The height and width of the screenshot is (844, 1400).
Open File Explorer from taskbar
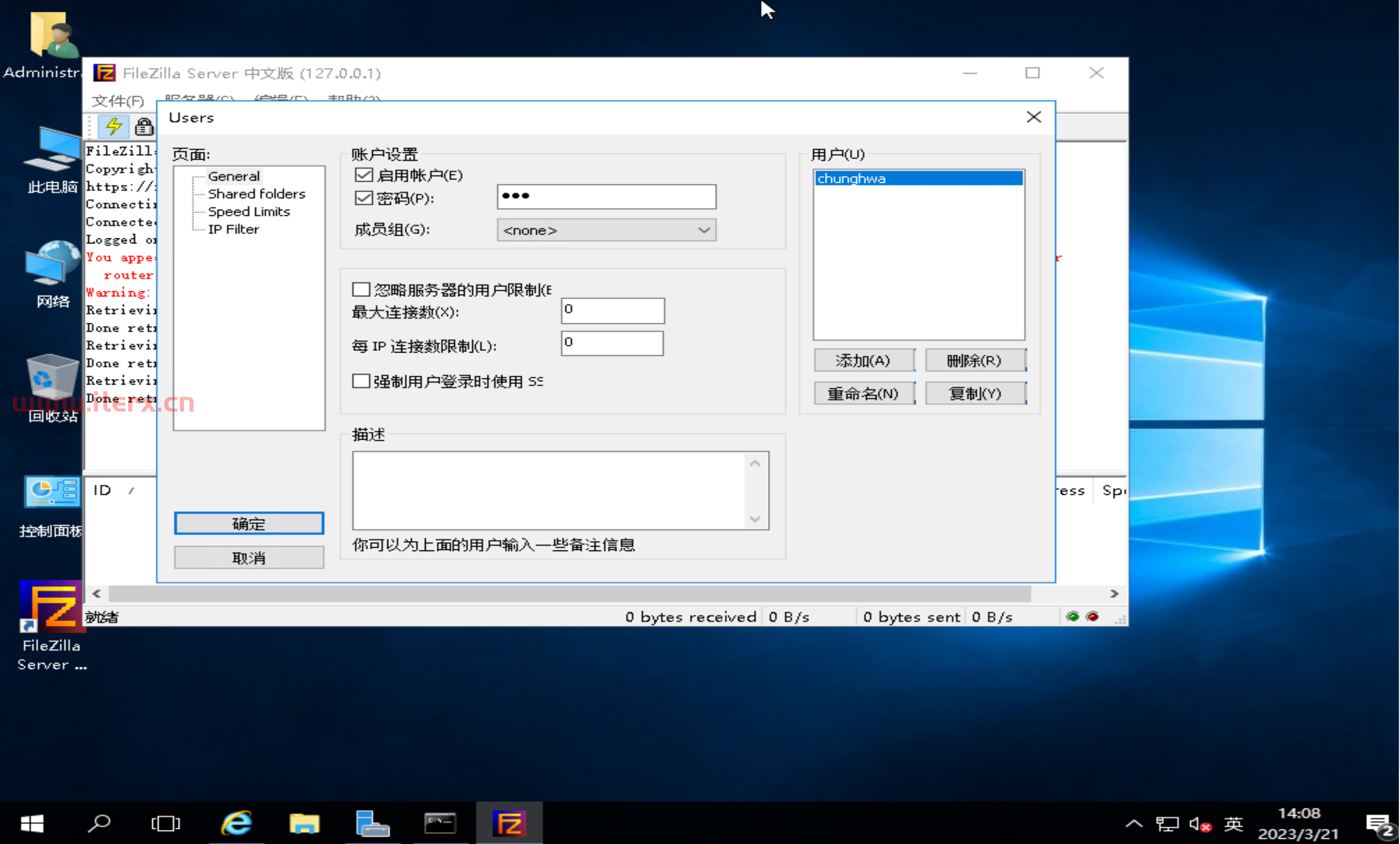[x=305, y=823]
